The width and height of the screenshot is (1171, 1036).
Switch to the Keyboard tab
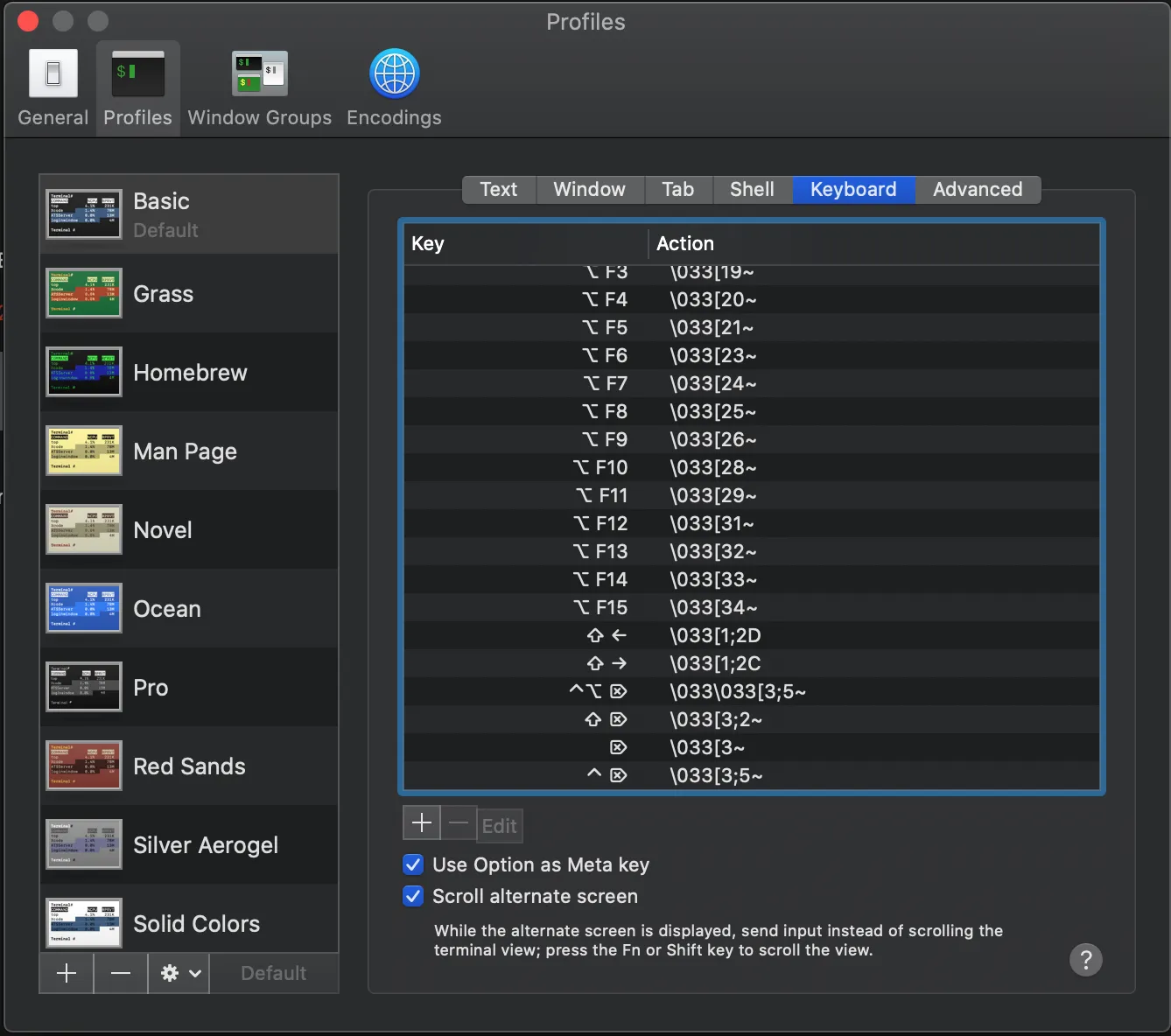click(854, 190)
